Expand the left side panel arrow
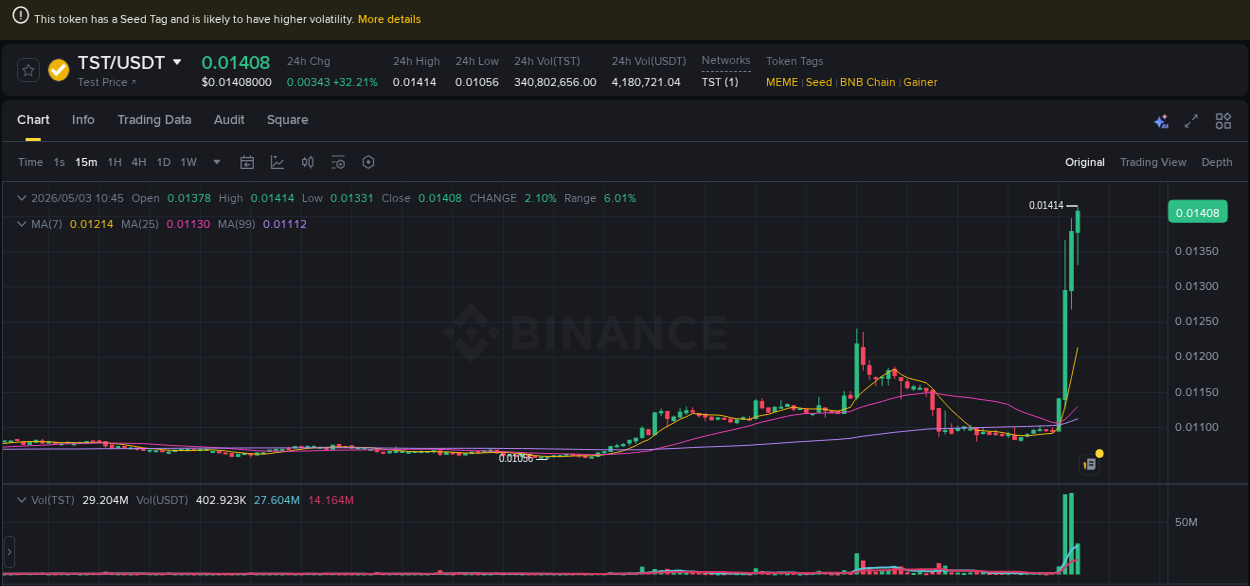Viewport: 1250px width, 586px height. pos(9,551)
